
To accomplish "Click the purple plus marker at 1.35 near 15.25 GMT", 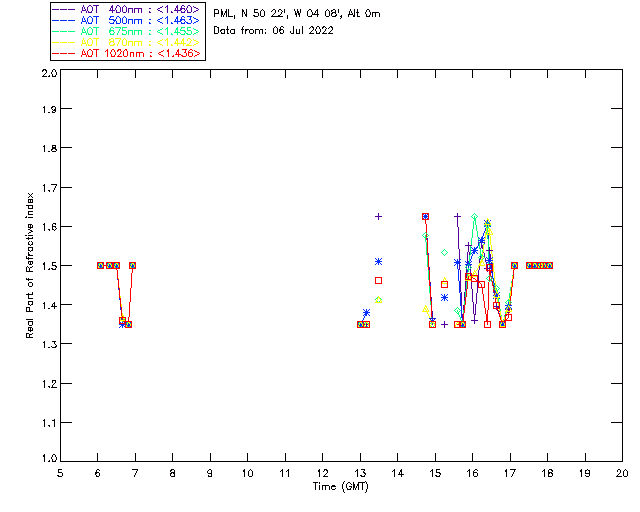I will (444, 325).
